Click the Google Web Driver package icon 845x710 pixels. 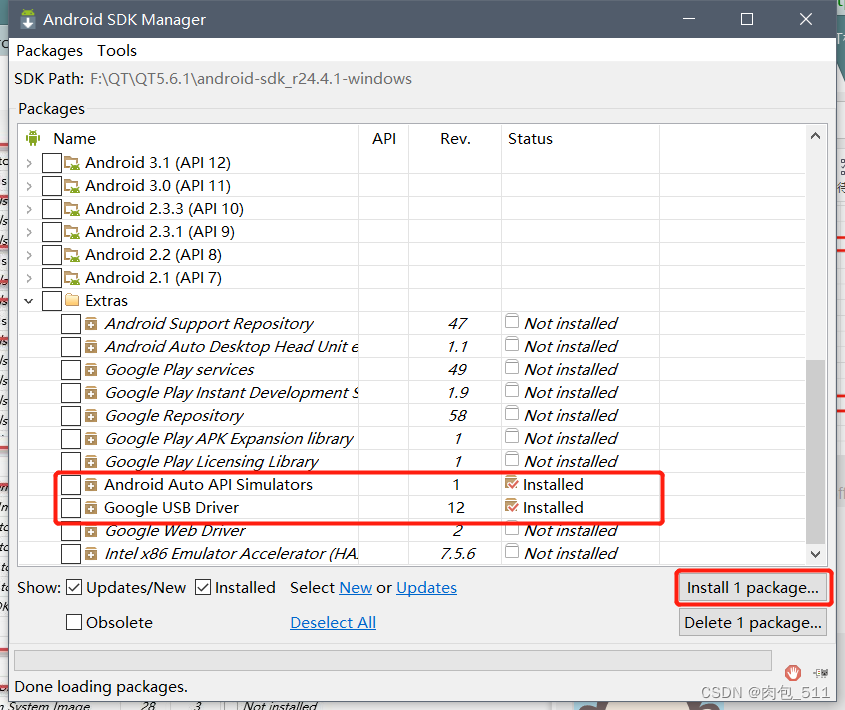click(91, 532)
